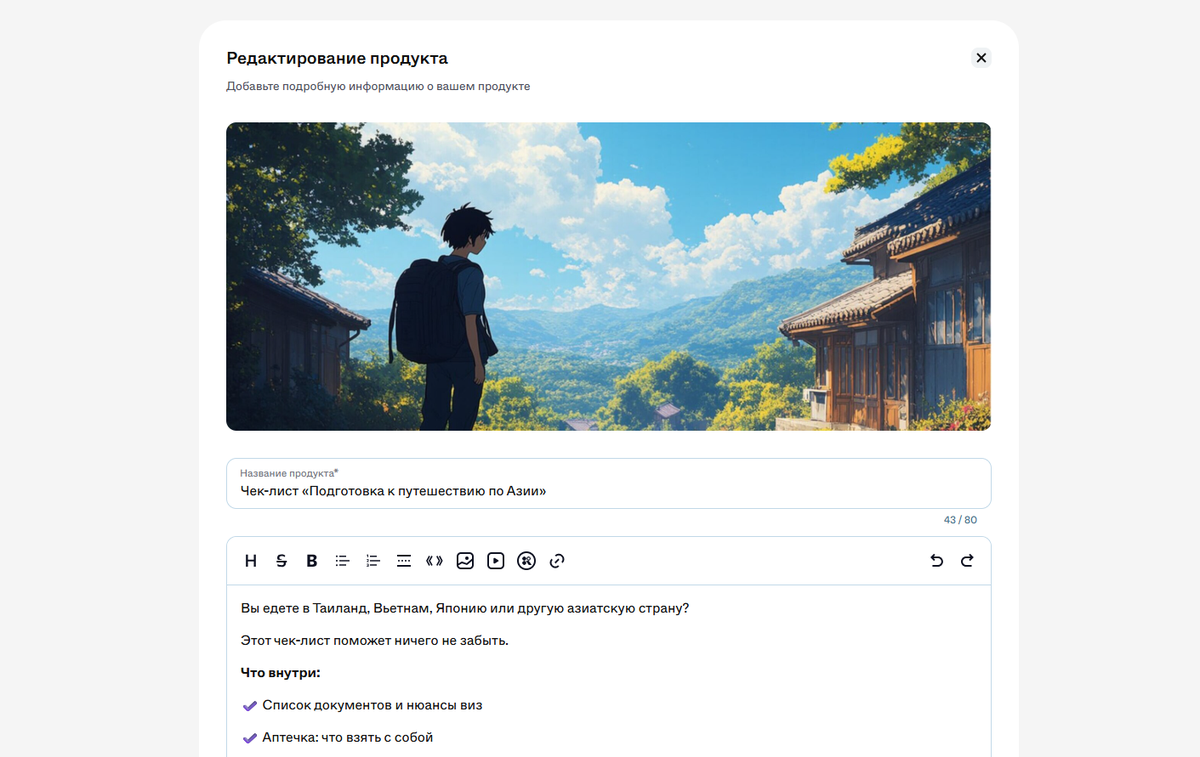Click the round emblem icon in toolbar
Screen dimensions: 1200x757
(527, 561)
